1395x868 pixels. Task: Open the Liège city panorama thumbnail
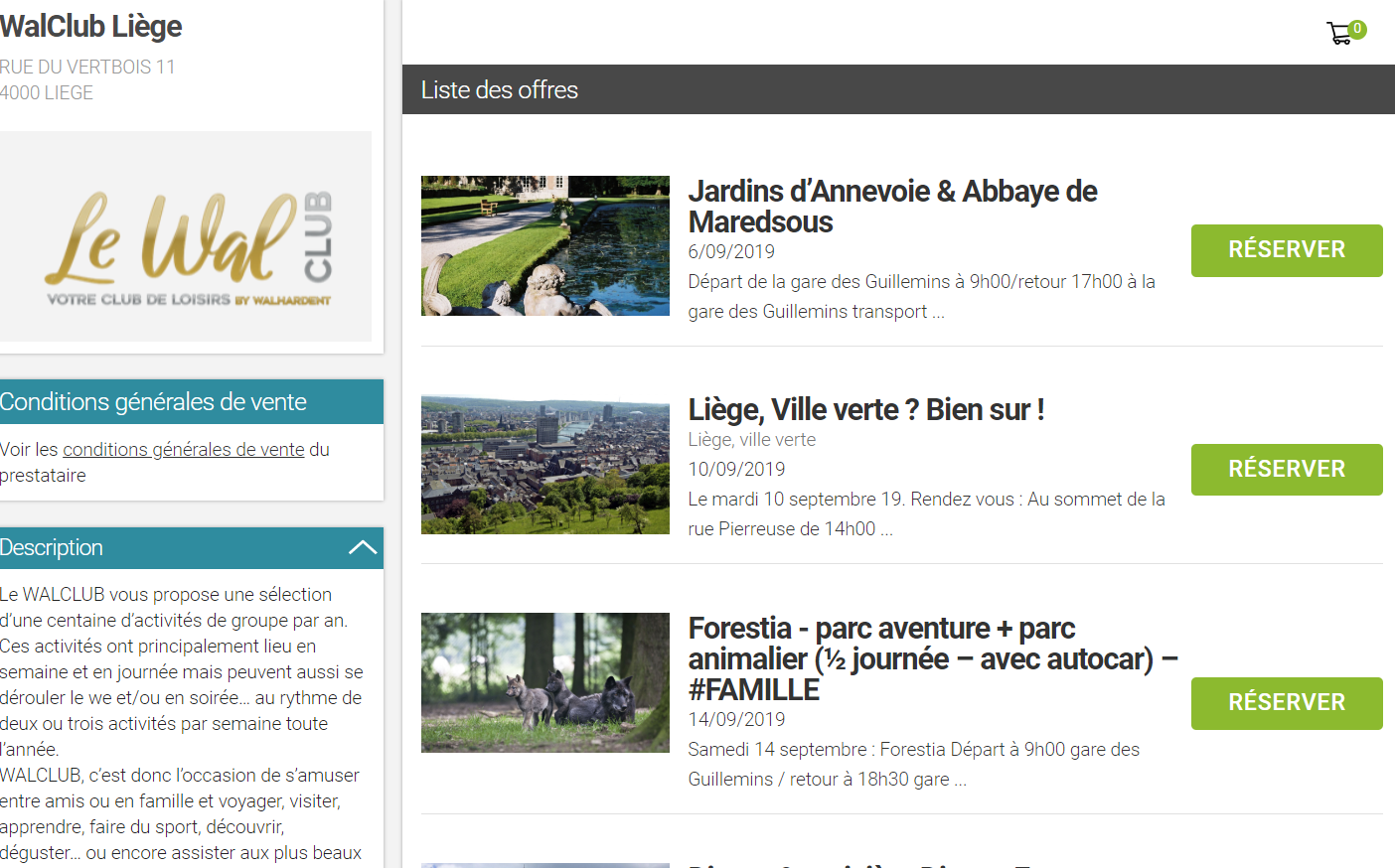(x=544, y=465)
